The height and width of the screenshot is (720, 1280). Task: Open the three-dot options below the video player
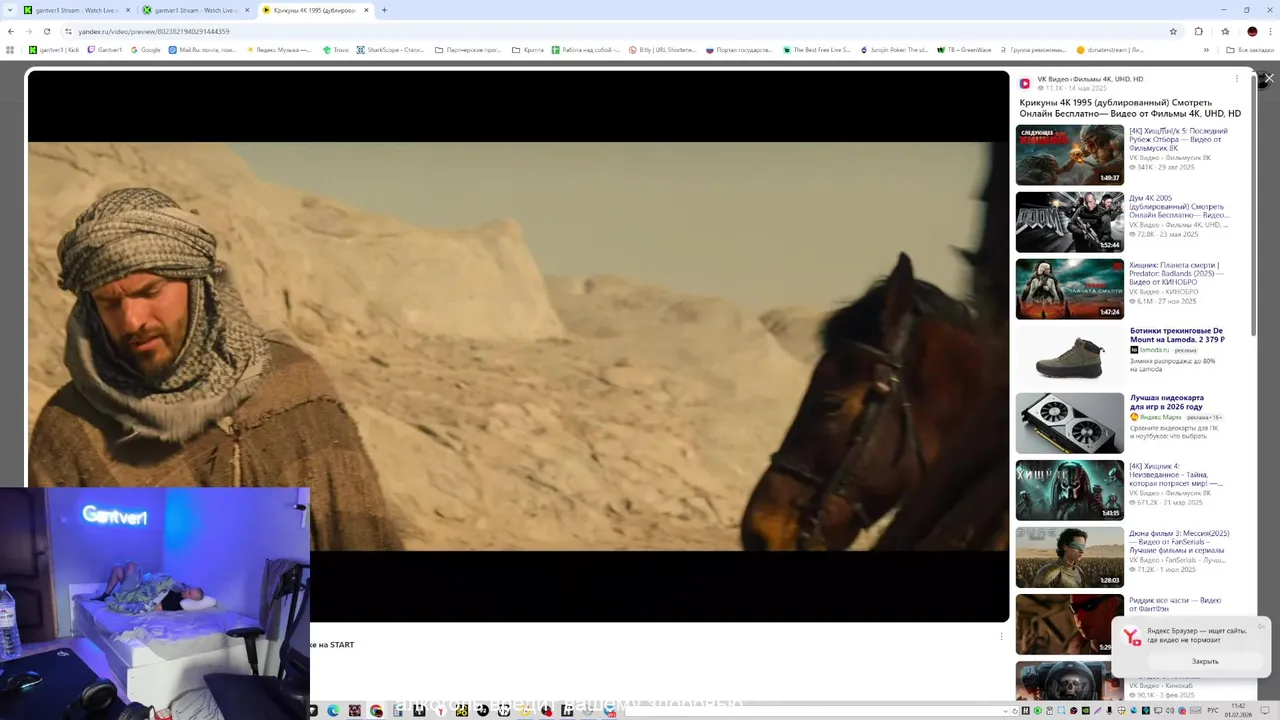[x=1001, y=636]
